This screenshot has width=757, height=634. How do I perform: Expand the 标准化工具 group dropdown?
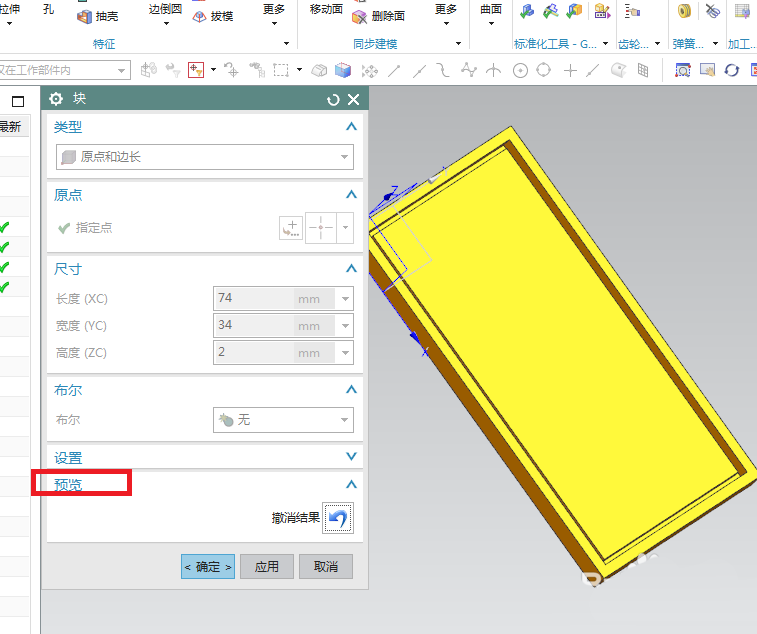605,44
